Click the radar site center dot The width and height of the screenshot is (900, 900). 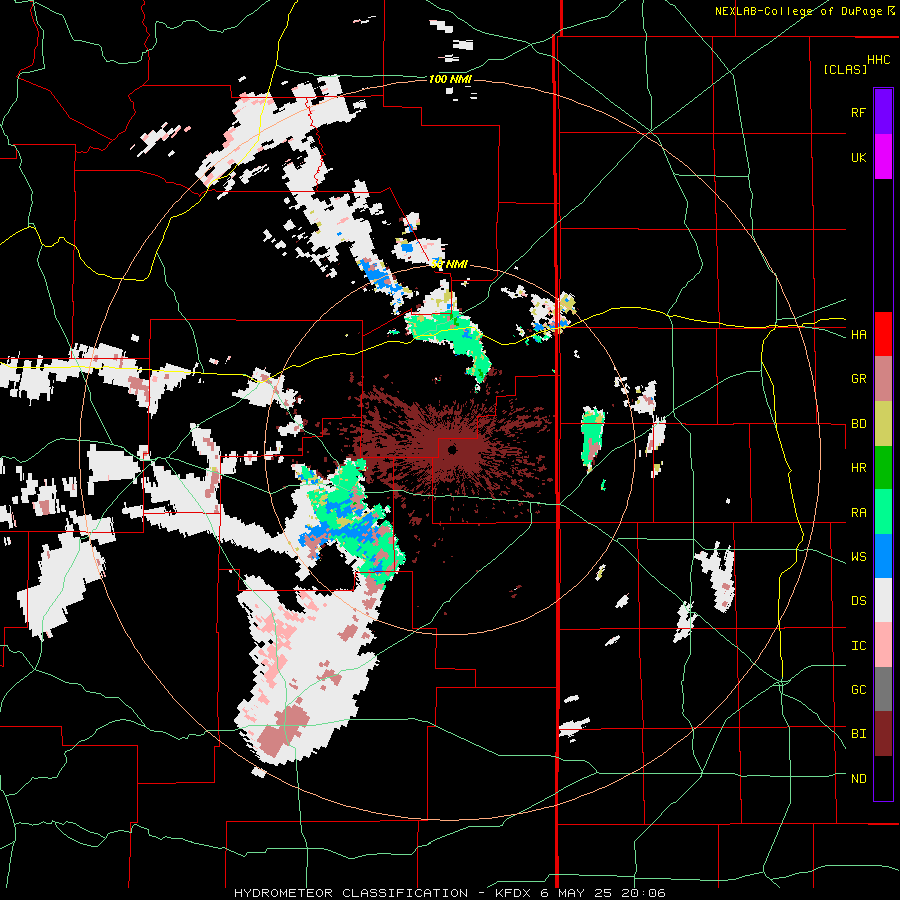452,449
